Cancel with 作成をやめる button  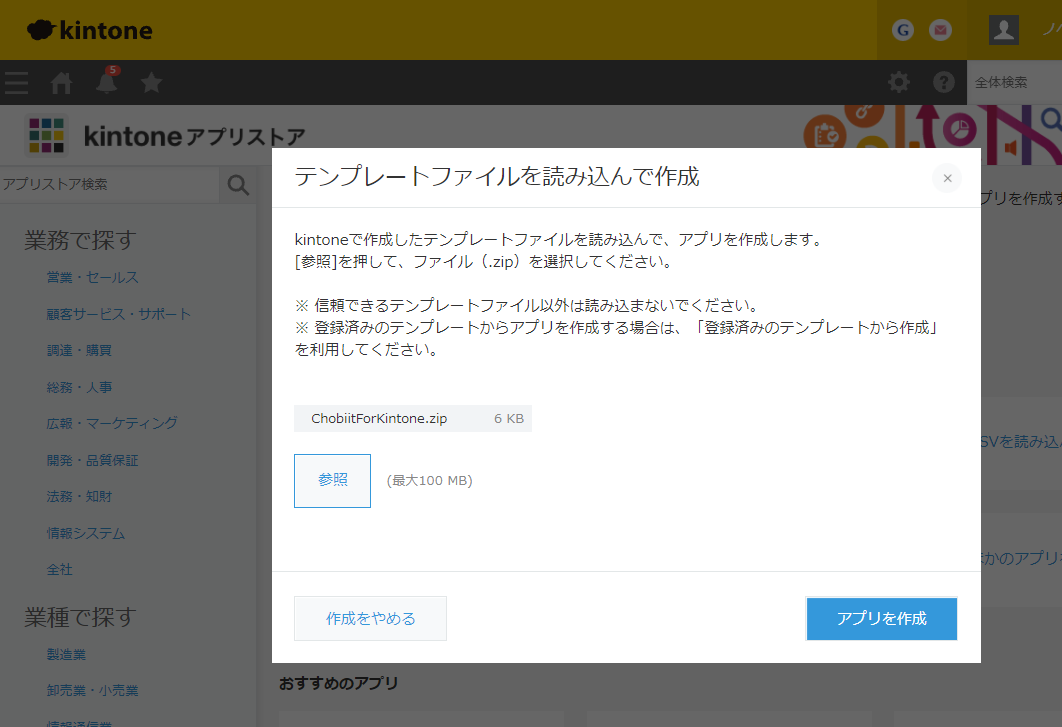pos(370,618)
